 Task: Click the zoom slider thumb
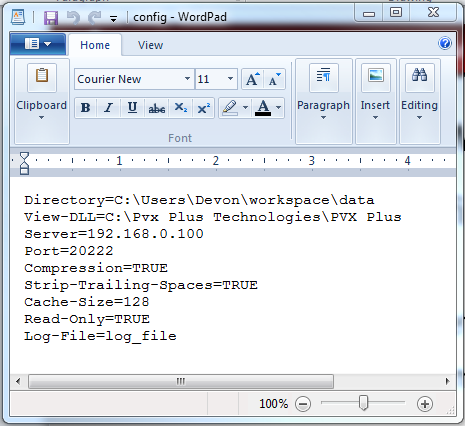(363, 403)
